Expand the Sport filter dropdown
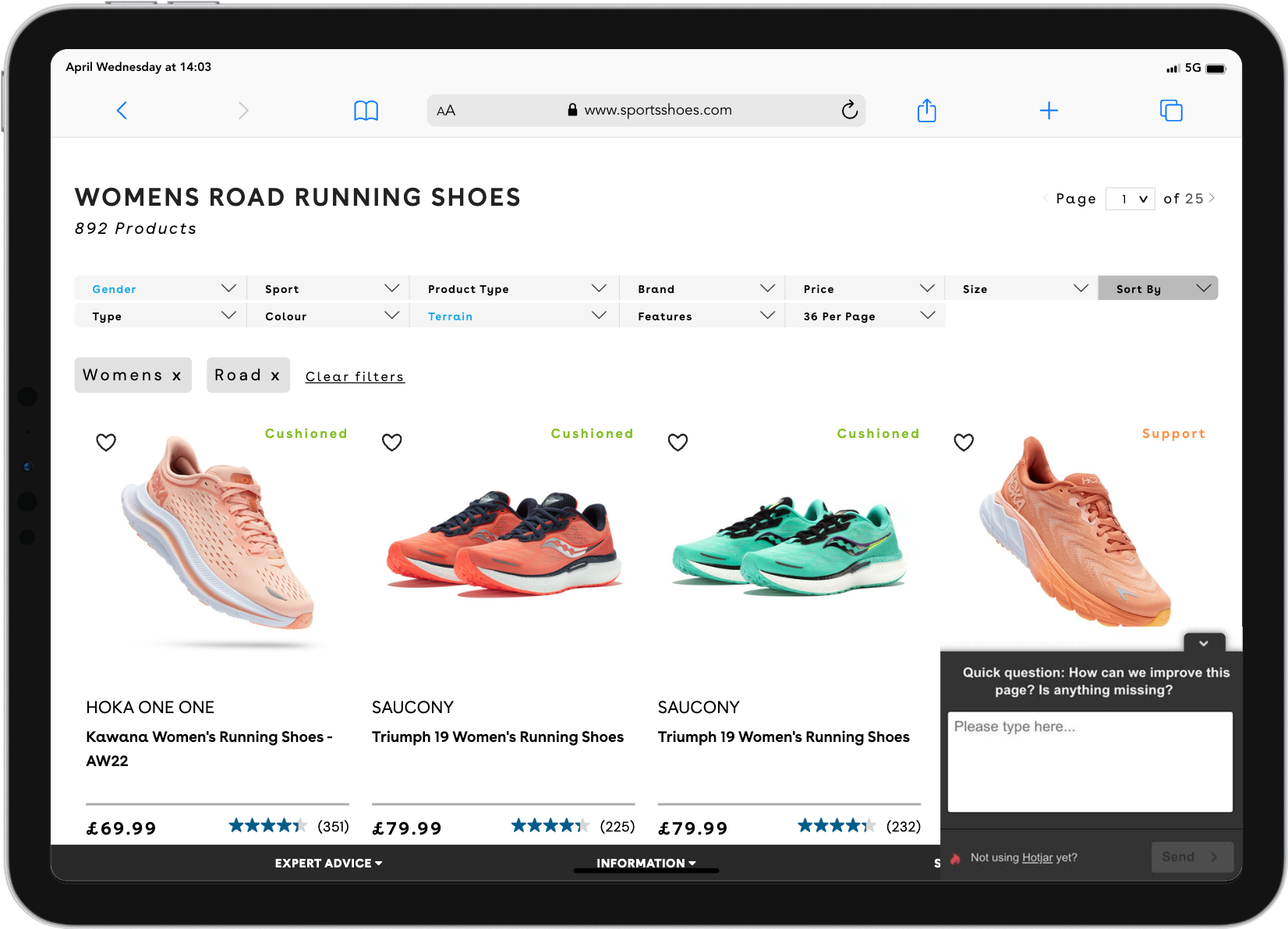Viewport: 1288px width, 929px height. pos(328,288)
